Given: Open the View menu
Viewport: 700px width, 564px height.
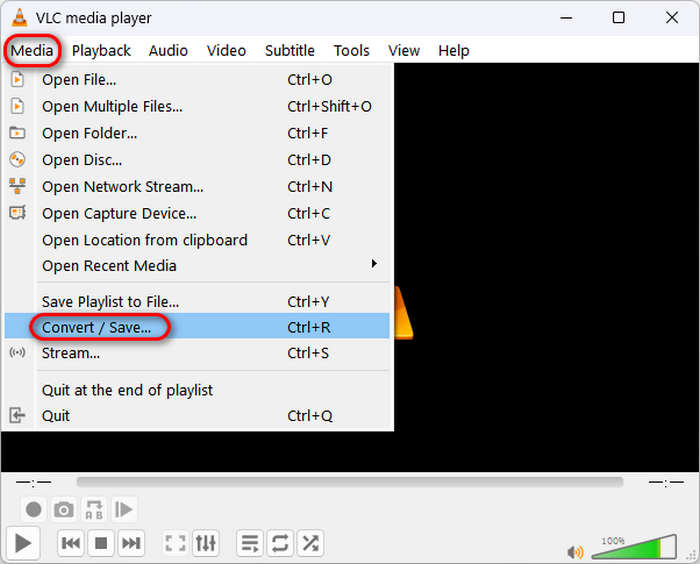Looking at the screenshot, I should [404, 50].
